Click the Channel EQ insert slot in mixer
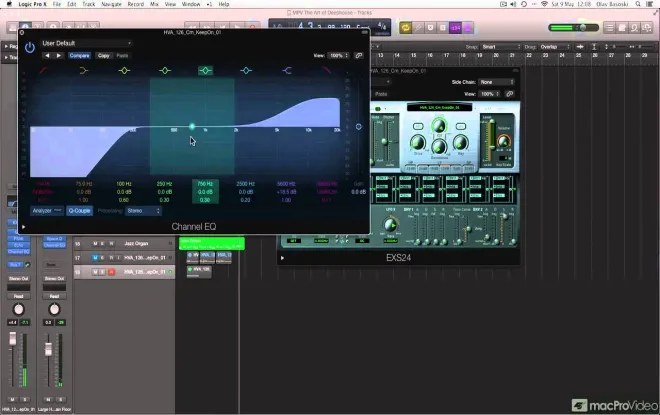660x415 pixels. (19, 252)
